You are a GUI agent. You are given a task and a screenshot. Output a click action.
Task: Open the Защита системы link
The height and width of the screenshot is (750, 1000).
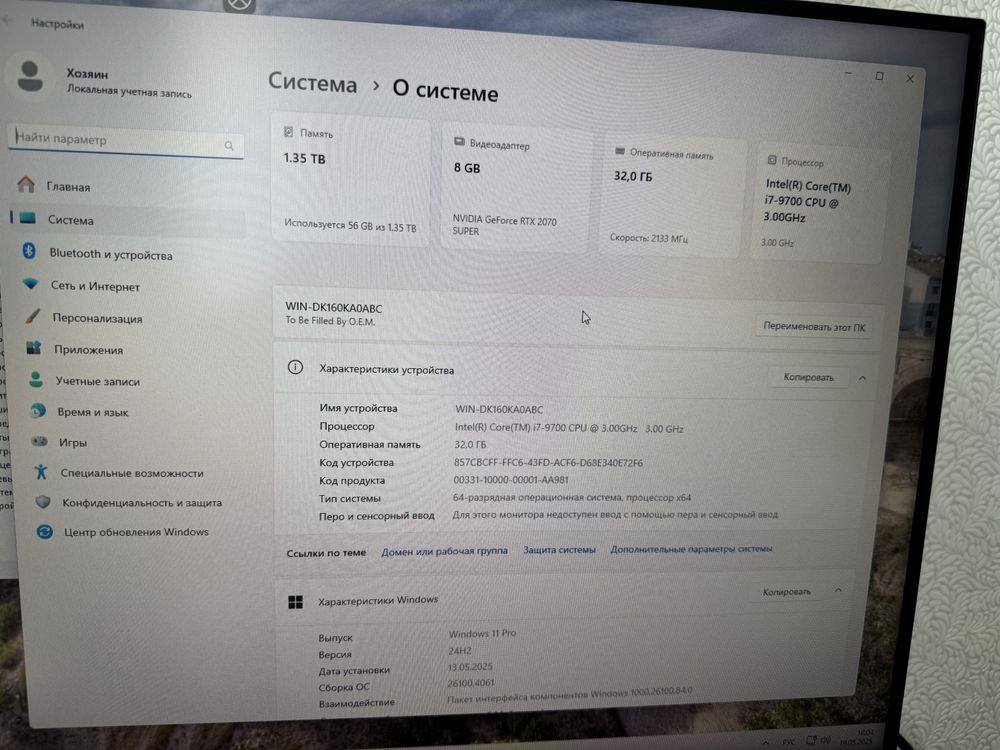pyautogui.click(x=559, y=549)
